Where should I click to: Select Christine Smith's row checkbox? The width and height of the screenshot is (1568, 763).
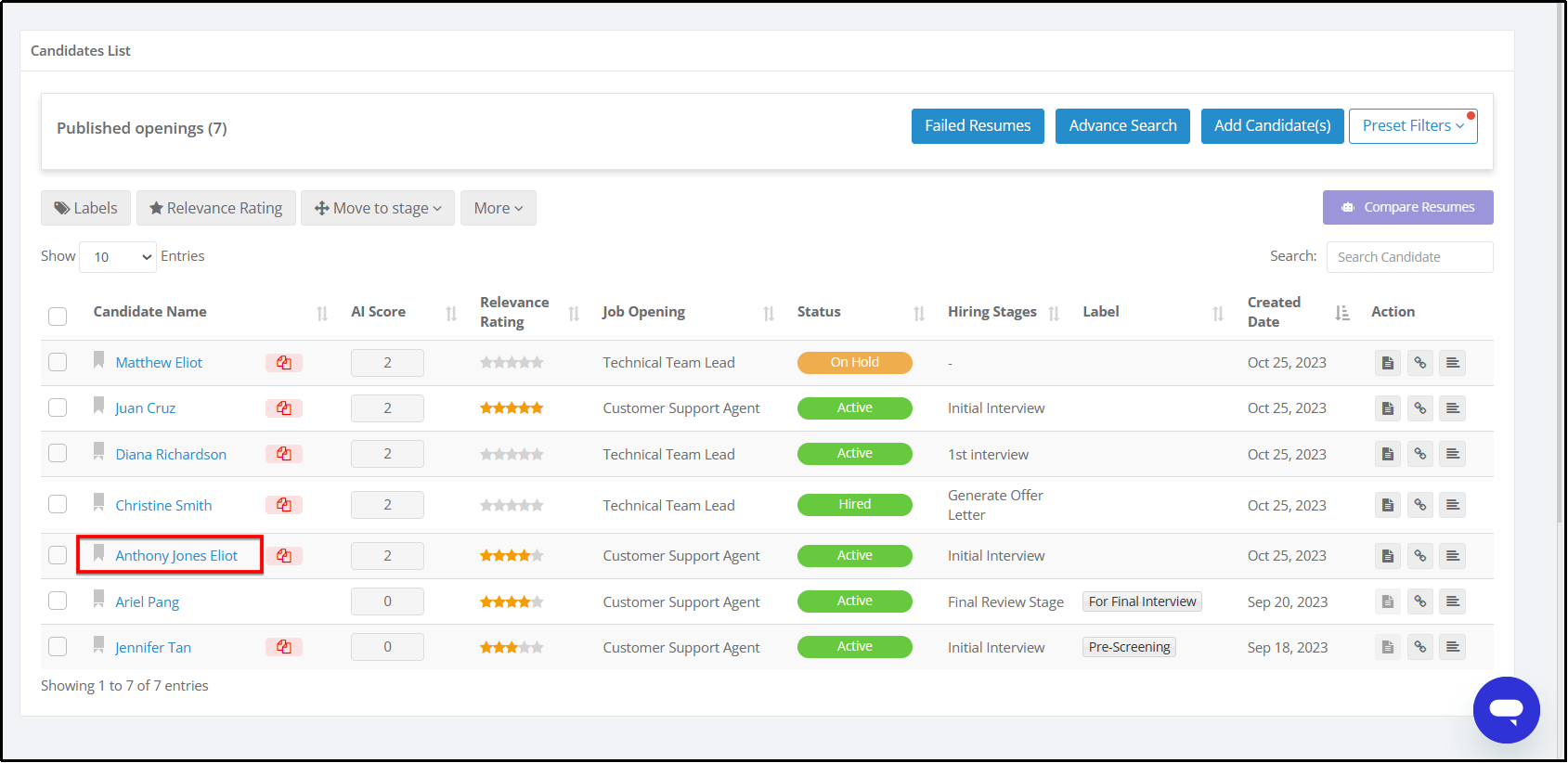58,504
